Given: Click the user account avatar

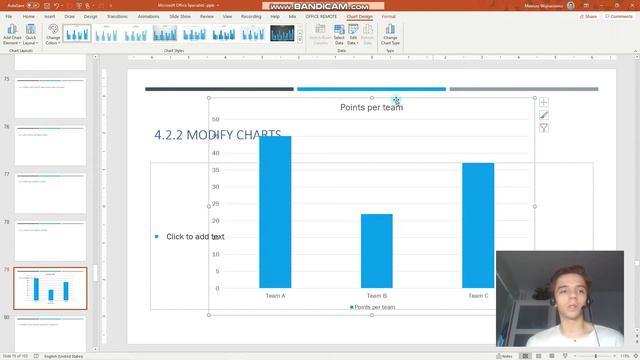Looking at the screenshot, I should pyautogui.click(x=571, y=6).
